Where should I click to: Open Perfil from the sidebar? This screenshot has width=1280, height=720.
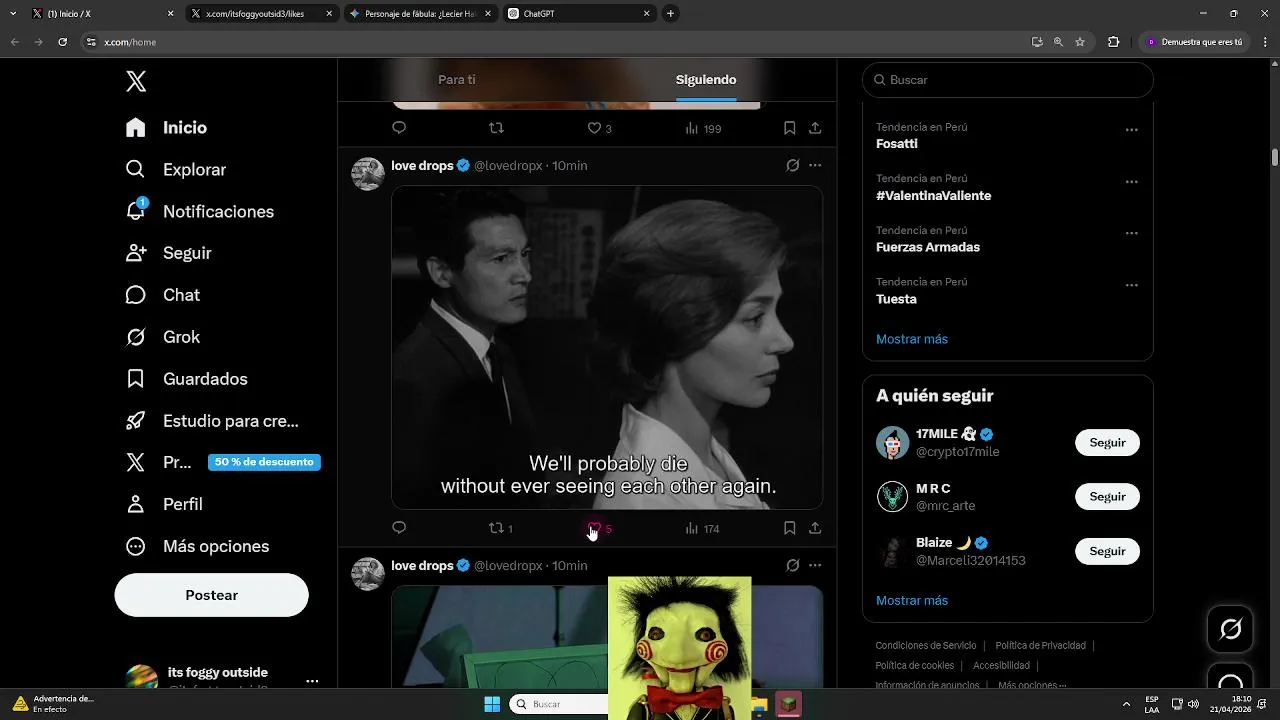pyautogui.click(x=164, y=504)
